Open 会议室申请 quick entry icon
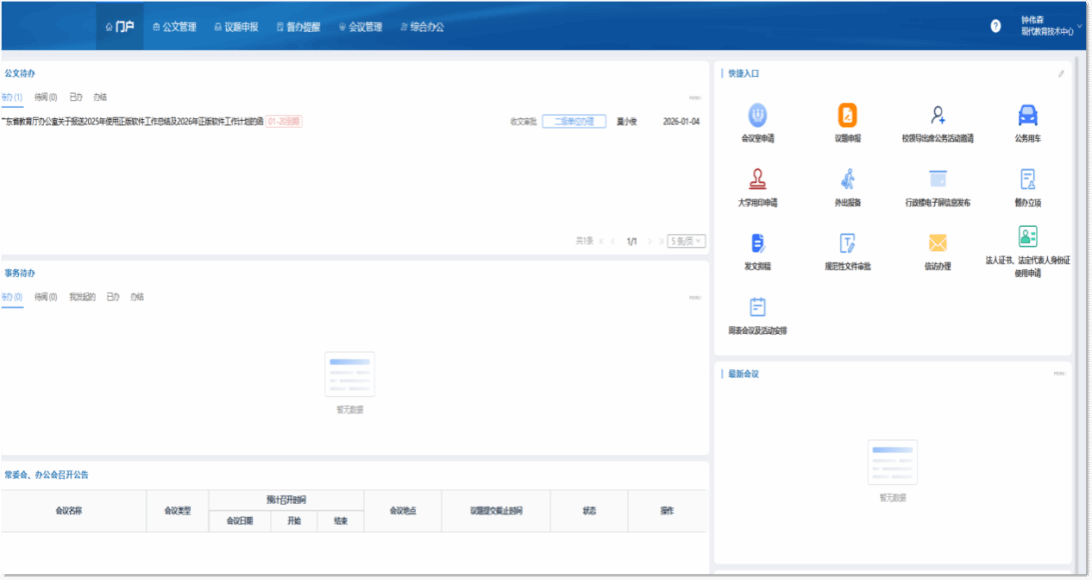Viewport: 1092px width, 580px height. 757,114
